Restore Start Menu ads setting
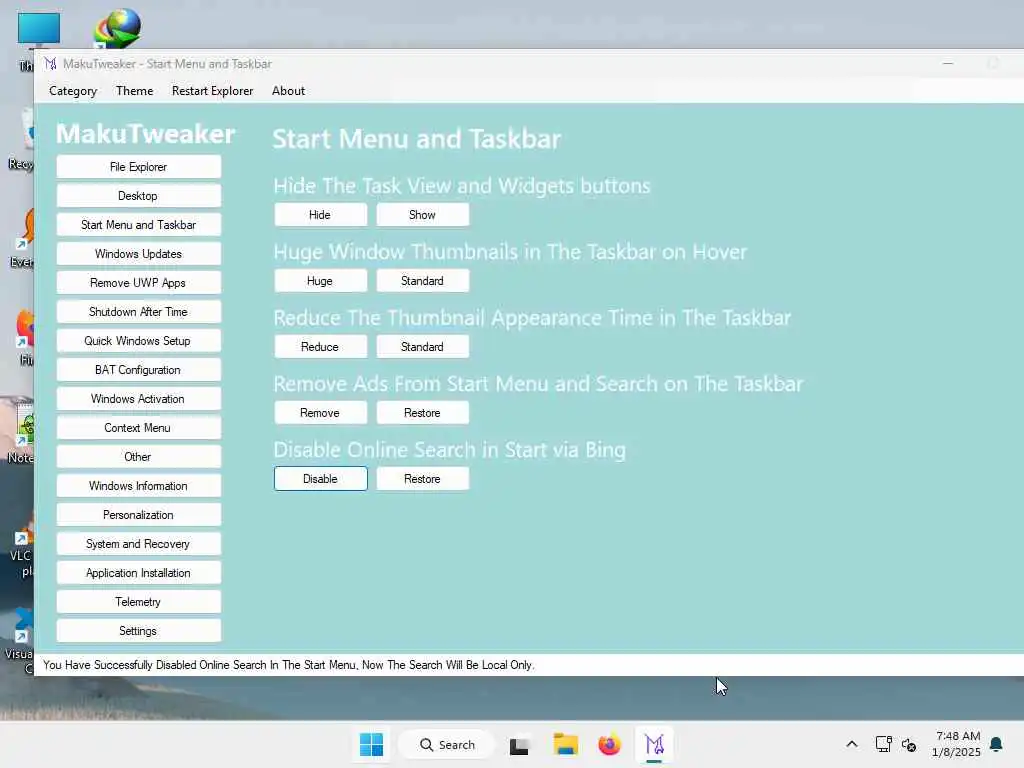The height and width of the screenshot is (768, 1024). pyautogui.click(x=423, y=413)
